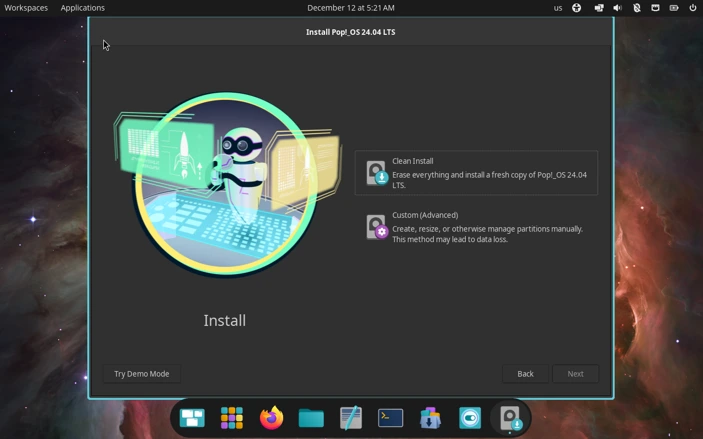The width and height of the screenshot is (703, 439).
Task: Click 'Erase everything and install a fresh copy' description
Action: (490, 180)
